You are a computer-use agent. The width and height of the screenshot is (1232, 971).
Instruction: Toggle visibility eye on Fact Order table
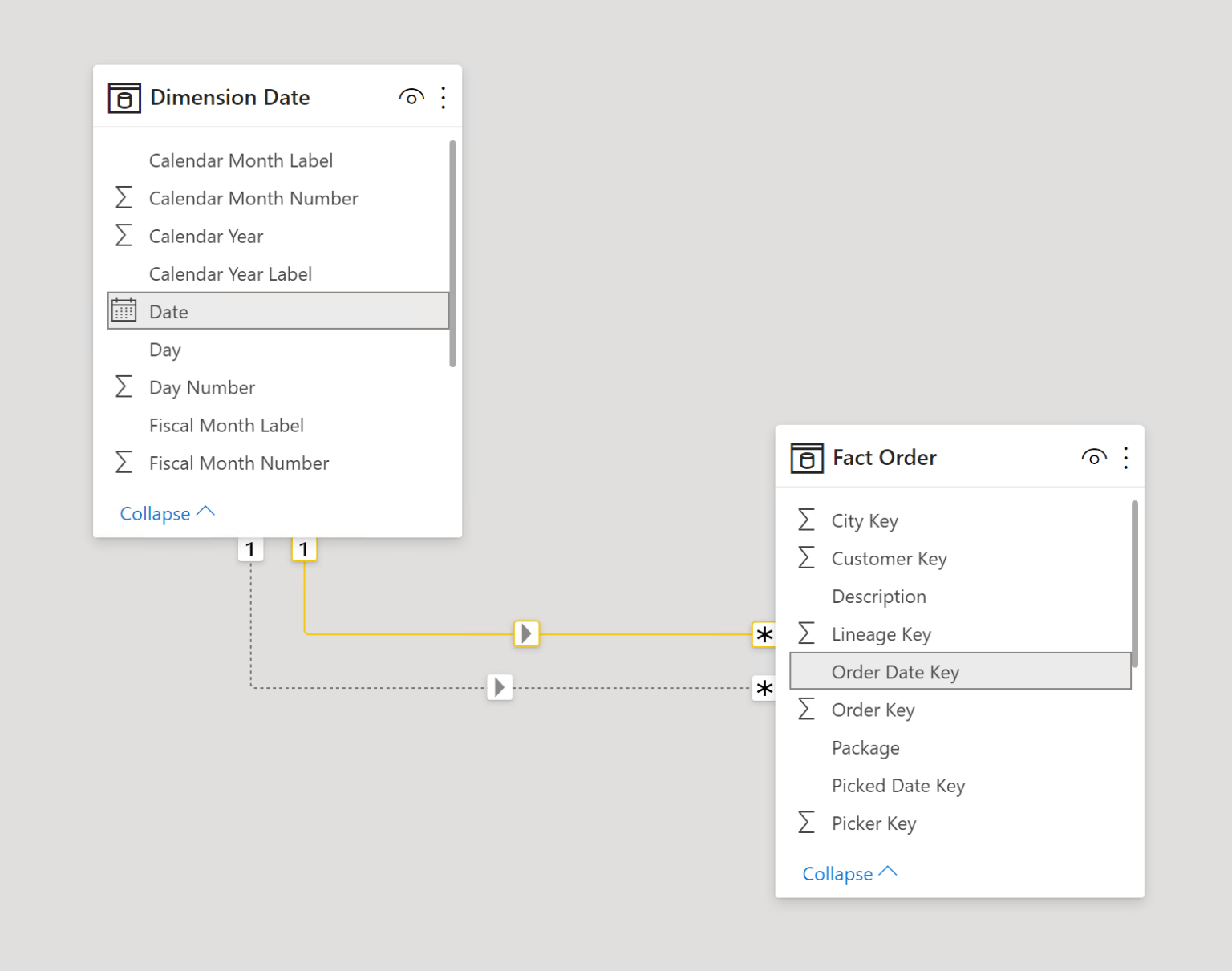pos(1094,457)
